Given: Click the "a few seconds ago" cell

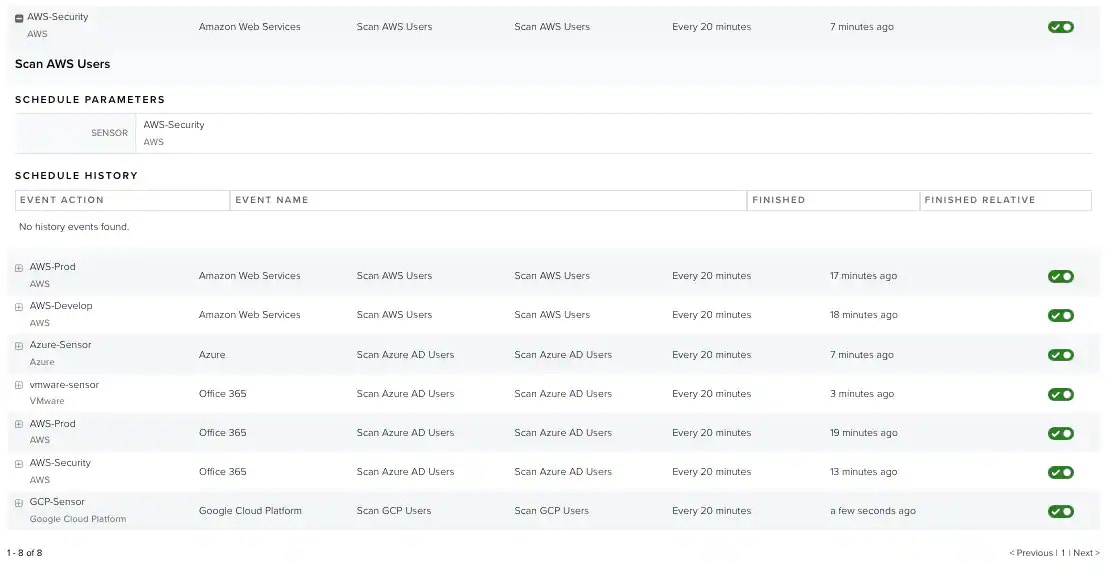Looking at the screenshot, I should (873, 511).
